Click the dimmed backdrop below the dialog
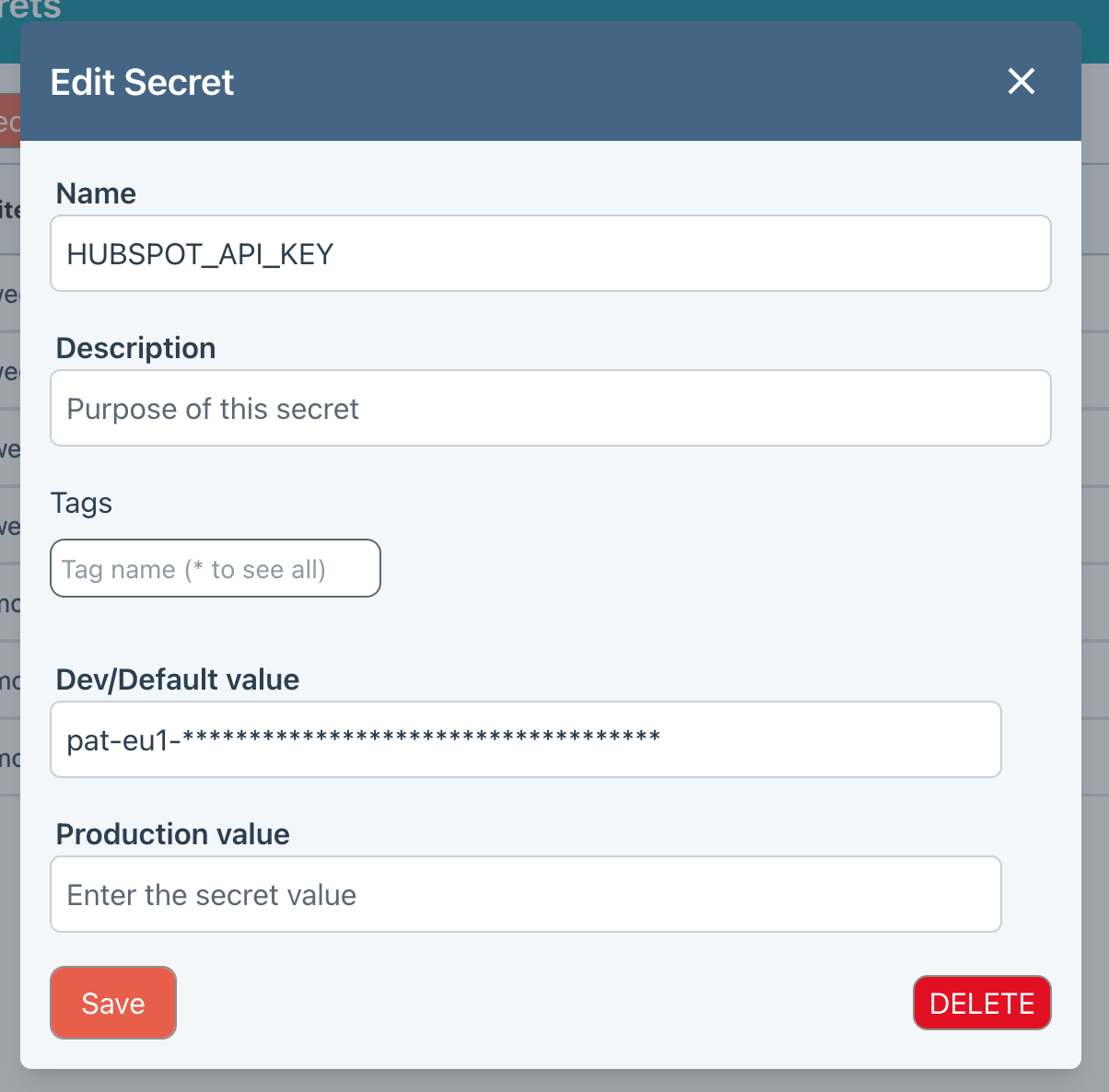Image resolution: width=1109 pixels, height=1092 pixels. point(553,1081)
